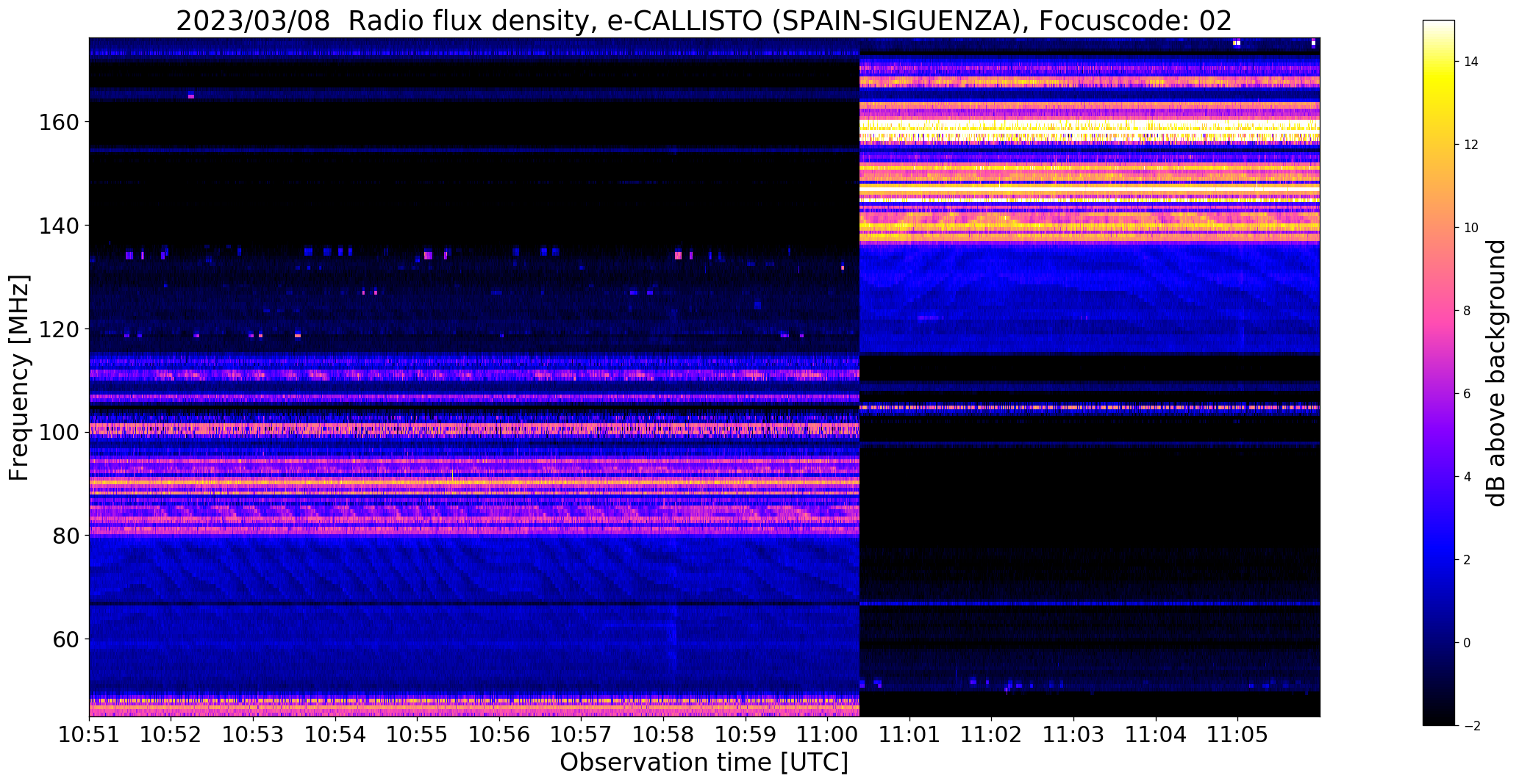Image resolution: width=1519 pixels, height=784 pixels.
Task: Click the colorbar tick label 0
Action: (1468, 643)
